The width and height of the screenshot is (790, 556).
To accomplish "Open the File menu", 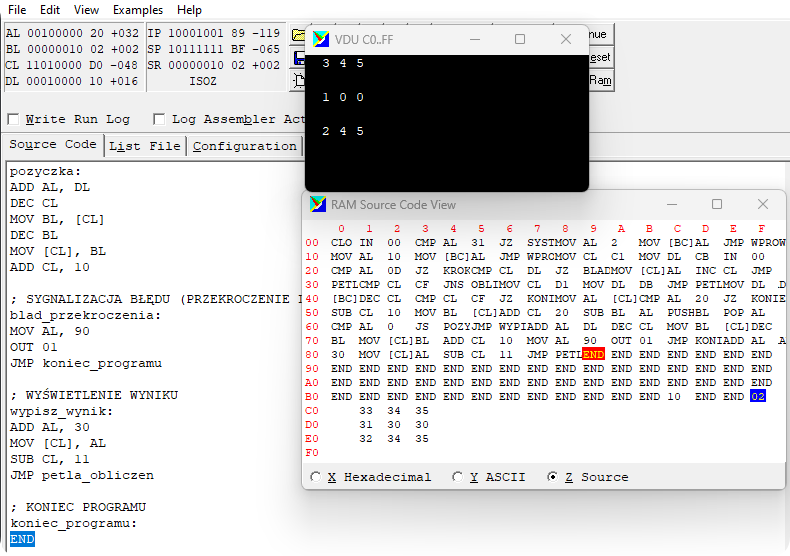I will click(17, 9).
